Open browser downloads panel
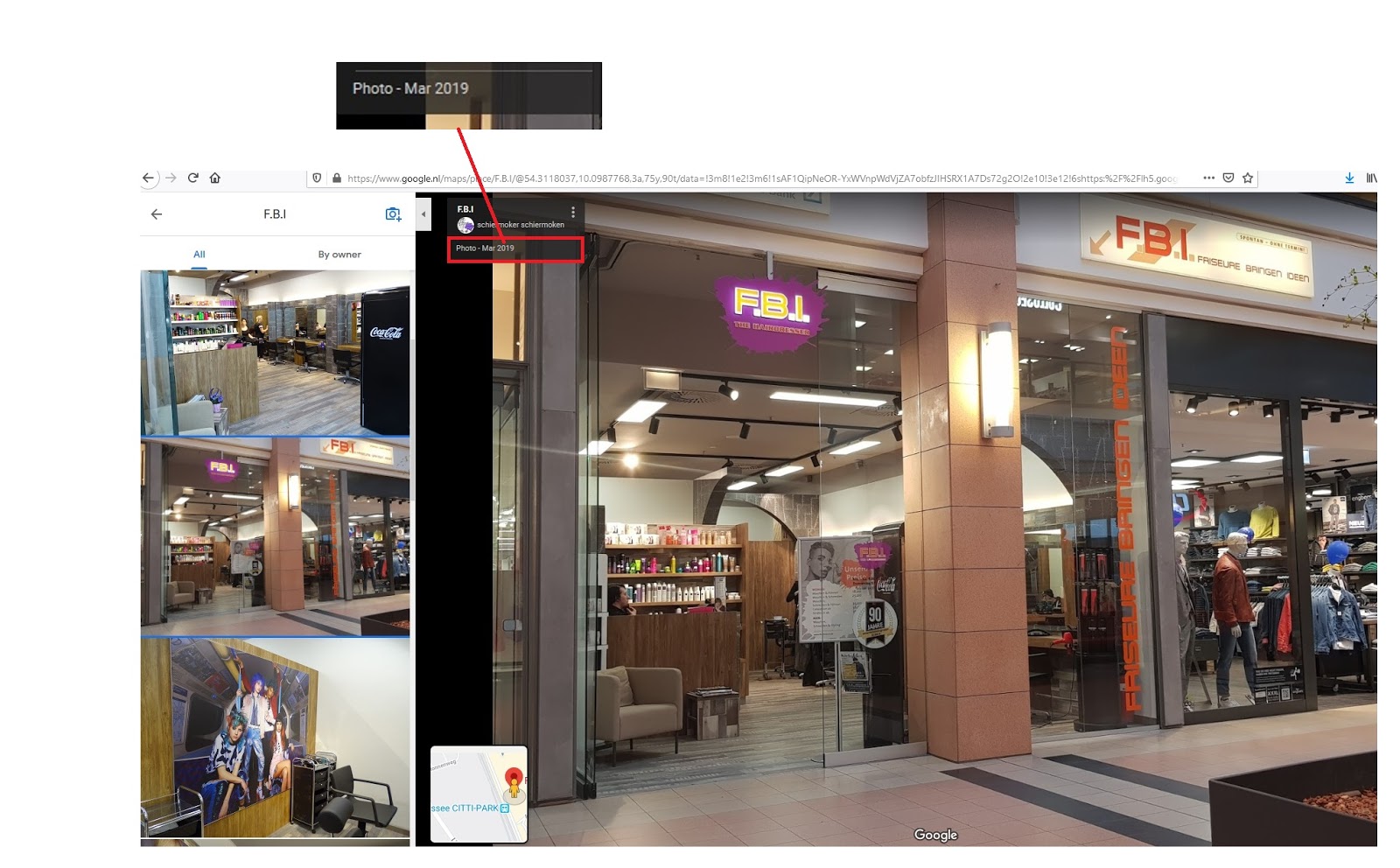The width and height of the screenshot is (1400, 868). point(1349,178)
